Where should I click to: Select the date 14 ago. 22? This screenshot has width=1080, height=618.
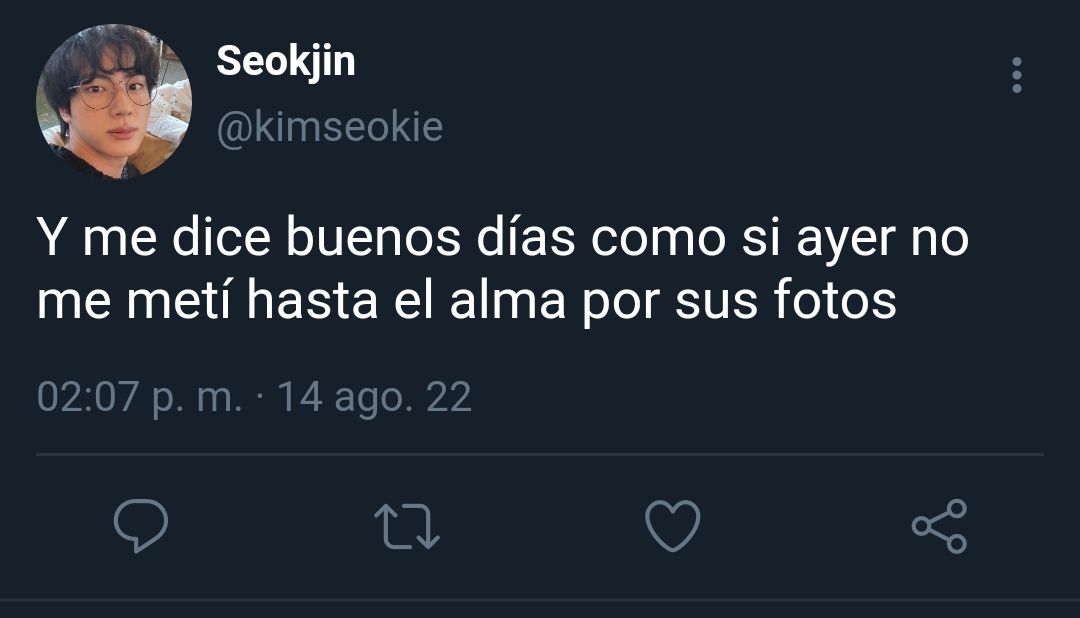(x=375, y=398)
